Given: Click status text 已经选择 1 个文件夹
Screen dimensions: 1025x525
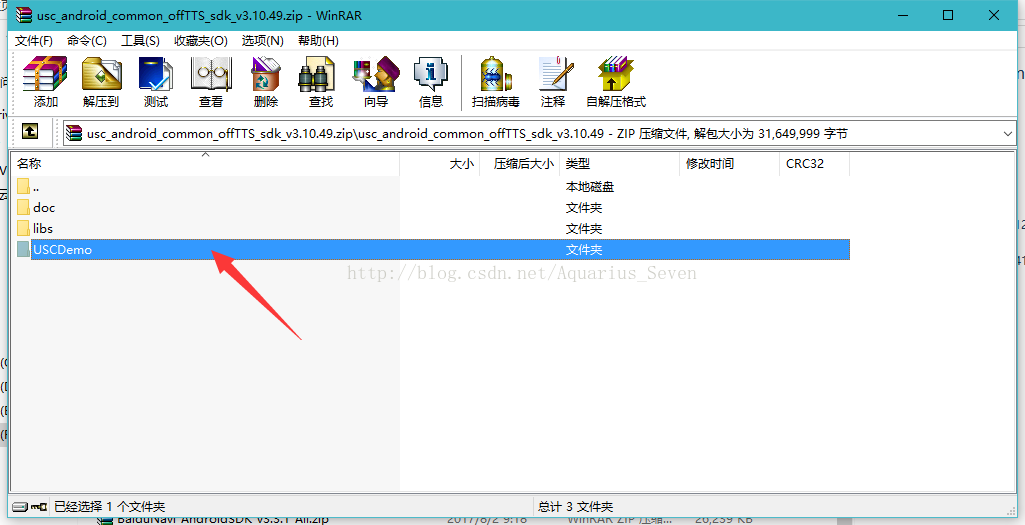Looking at the screenshot, I should [109, 507].
